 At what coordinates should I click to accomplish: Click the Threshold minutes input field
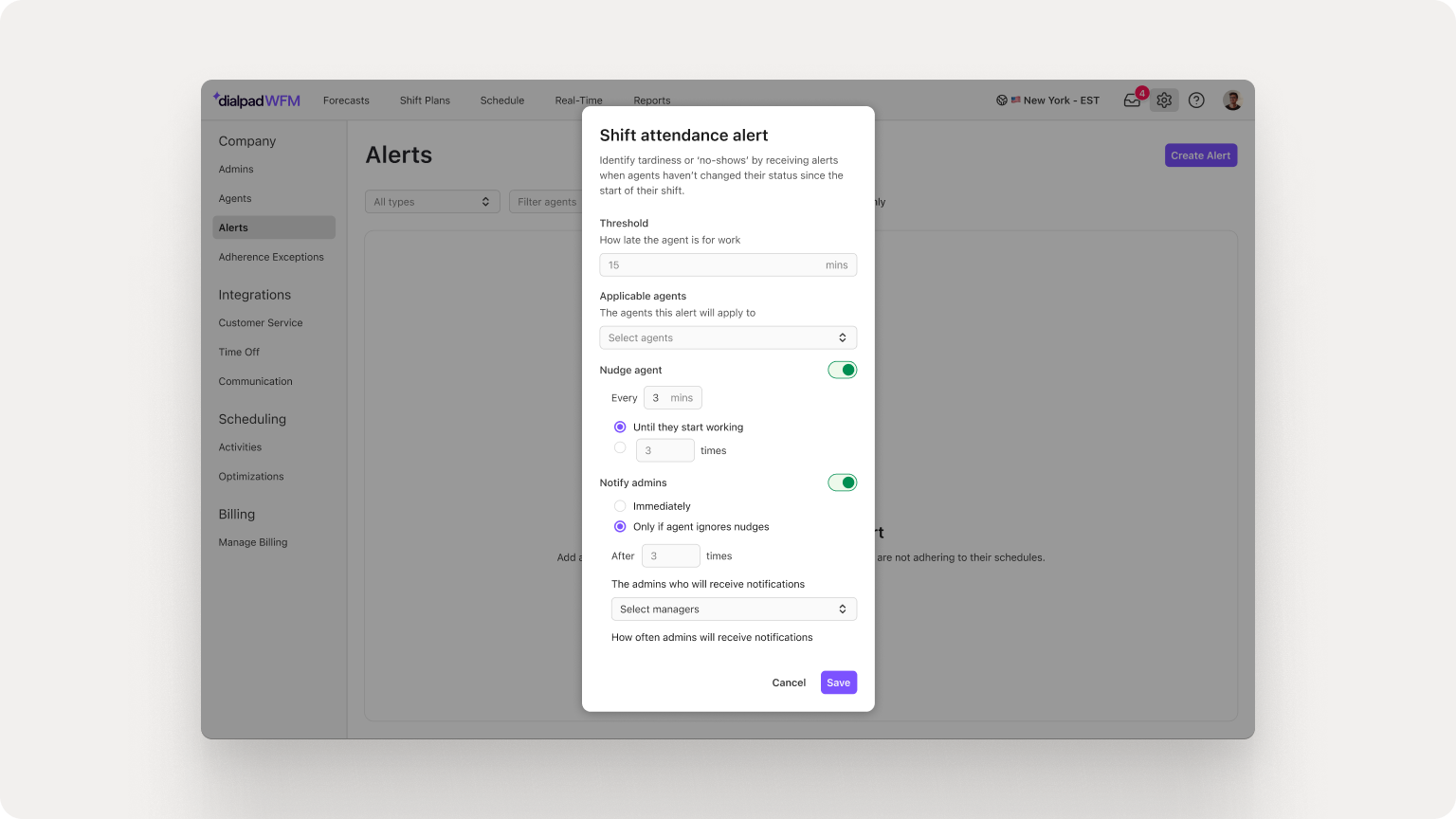coord(728,264)
